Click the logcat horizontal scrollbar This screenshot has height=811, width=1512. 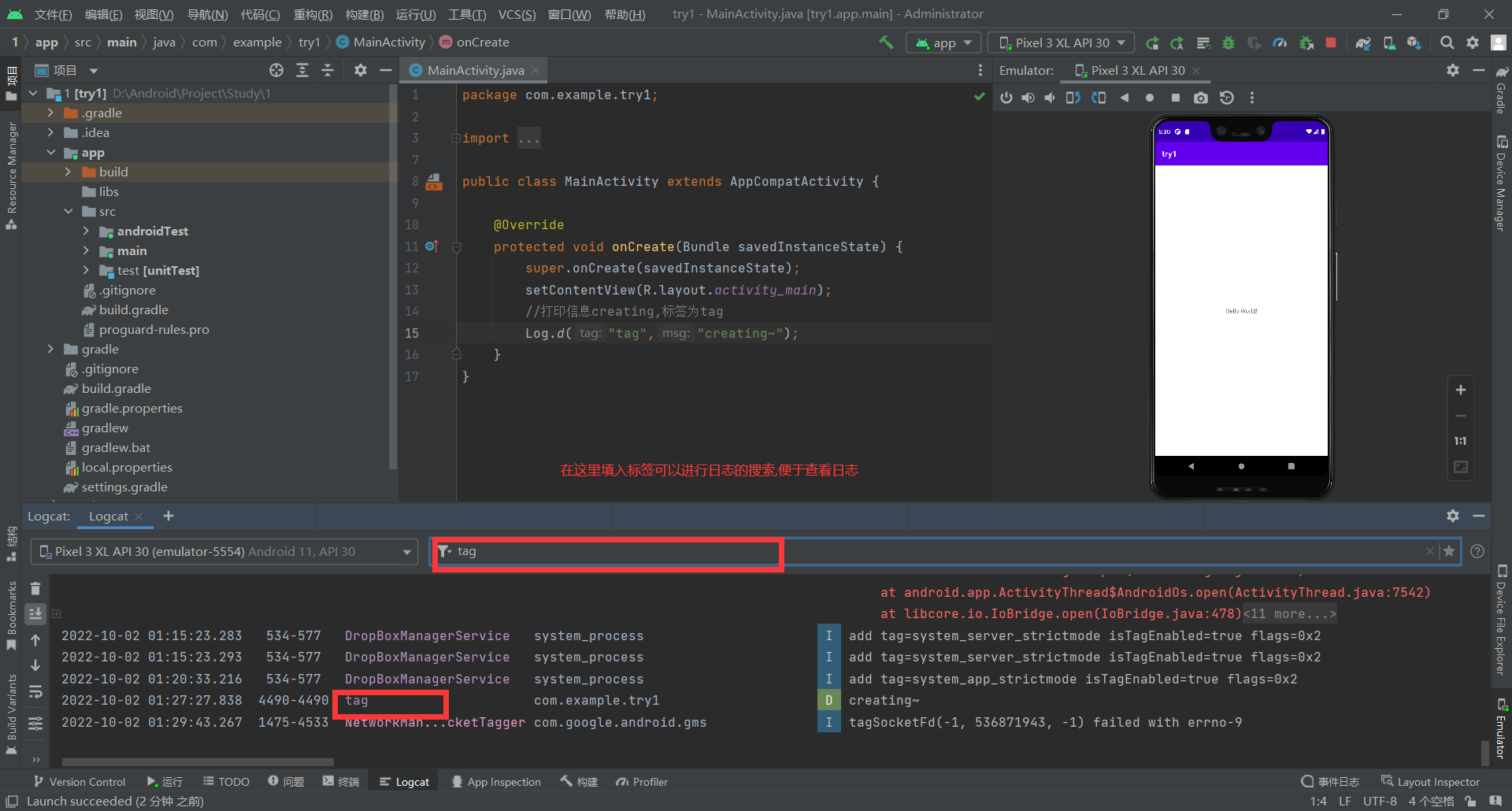198,761
